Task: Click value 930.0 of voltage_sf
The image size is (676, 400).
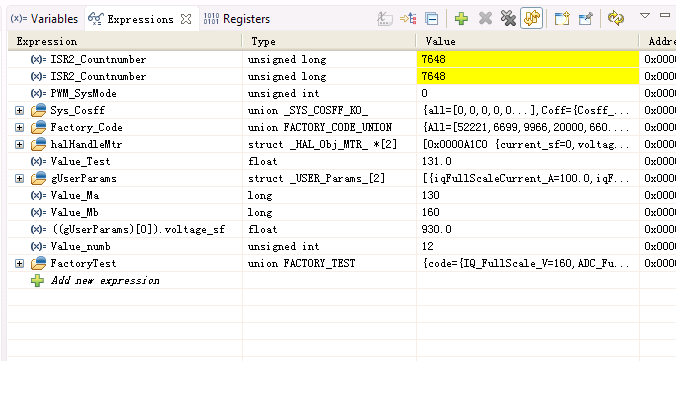Action: [436, 229]
